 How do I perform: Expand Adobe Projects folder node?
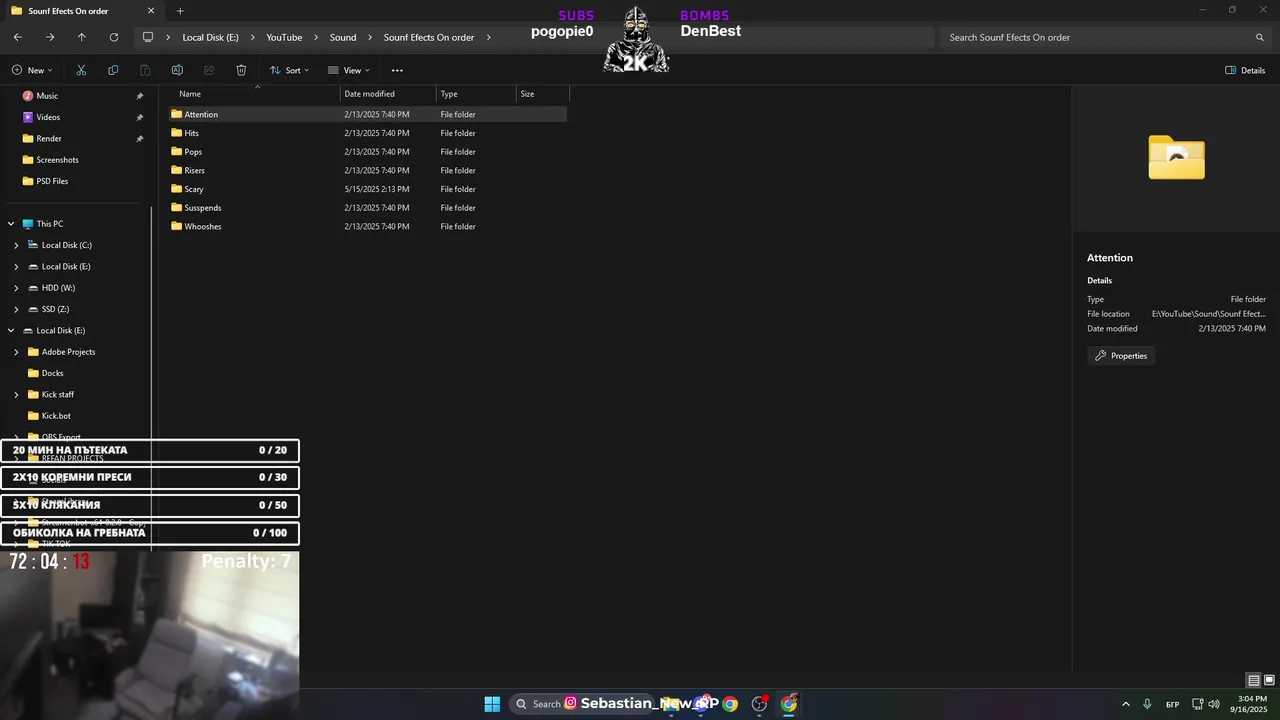pyautogui.click(x=16, y=352)
